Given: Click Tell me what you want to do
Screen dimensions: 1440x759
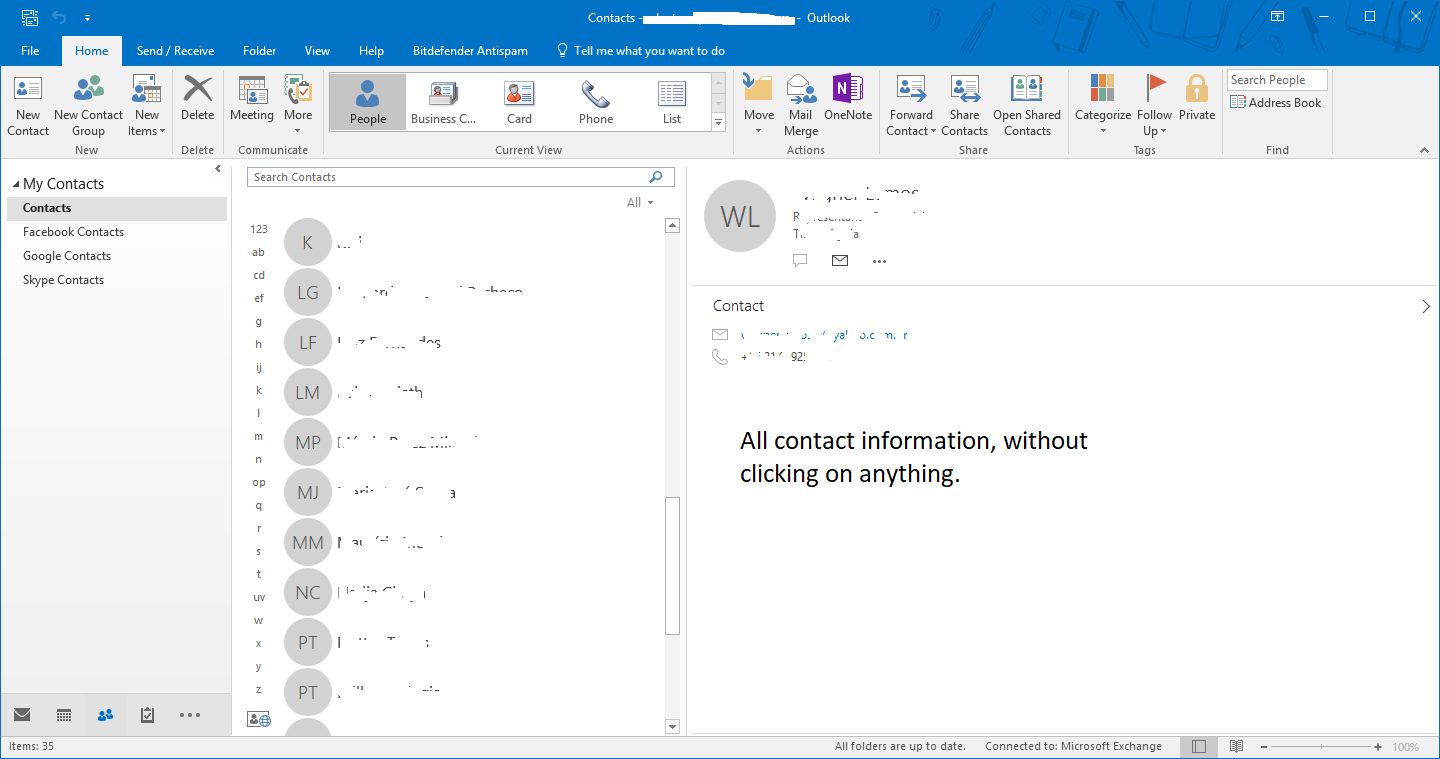Looking at the screenshot, I should coord(640,51).
